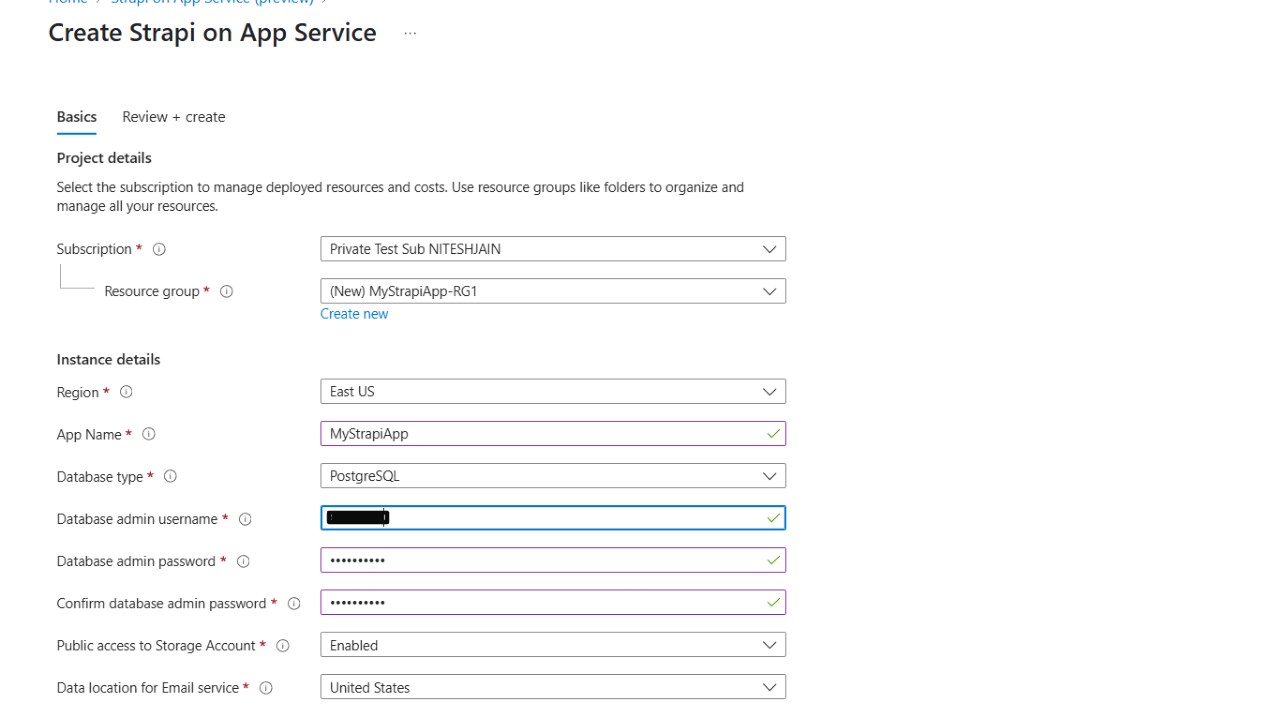Open Public access to Storage Account dropdown
The width and height of the screenshot is (1280, 720).
click(552, 646)
